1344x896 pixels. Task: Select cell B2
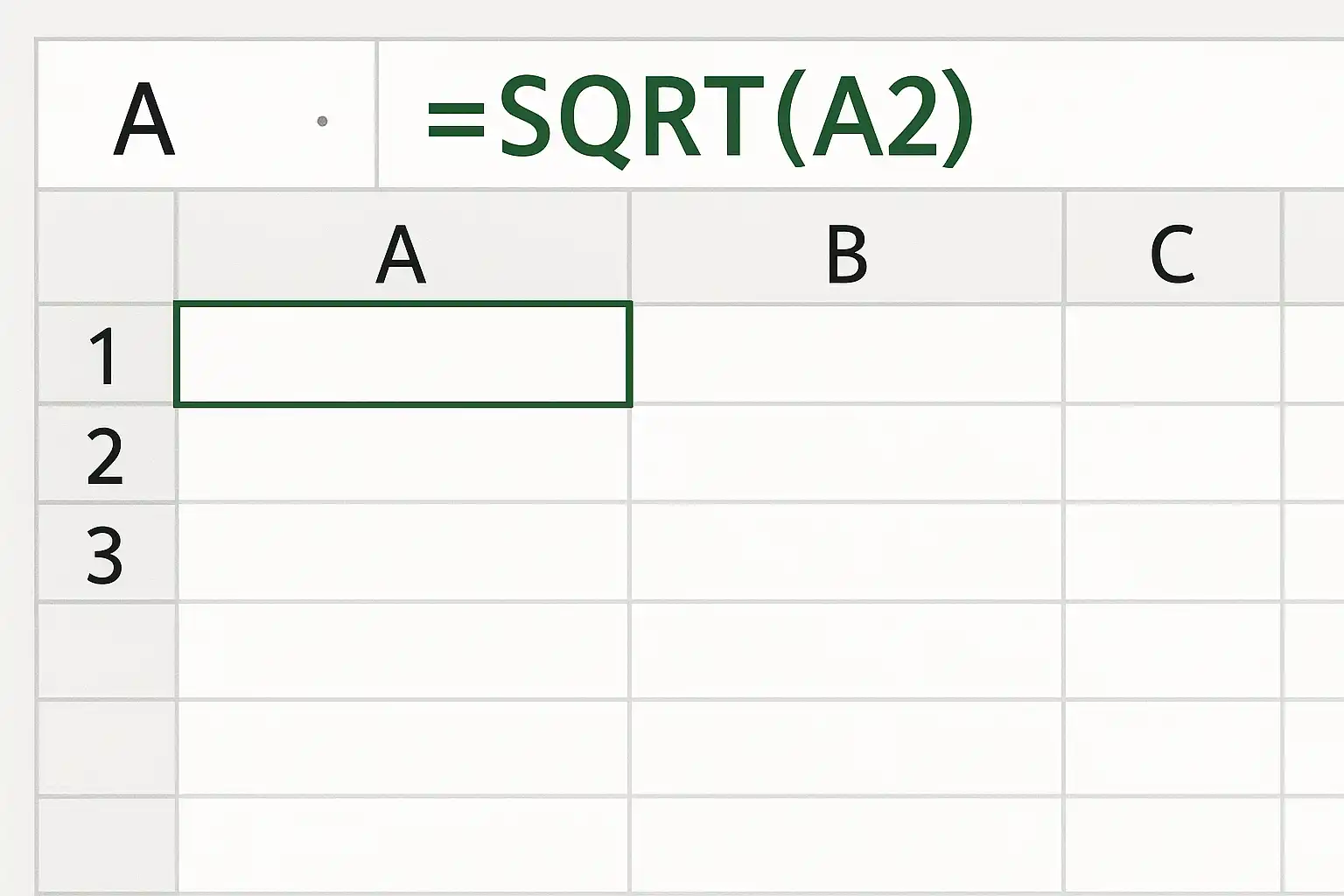(846, 453)
